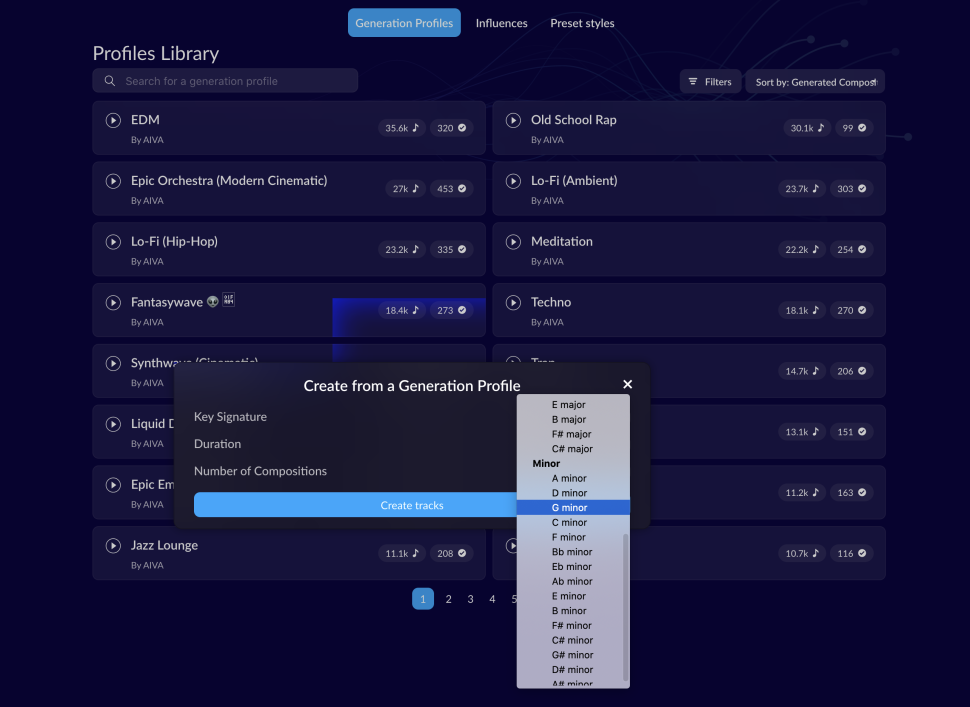This screenshot has height=707, width=970.
Task: Play the Jazz Lounge profile preview
Action: [x=113, y=546]
